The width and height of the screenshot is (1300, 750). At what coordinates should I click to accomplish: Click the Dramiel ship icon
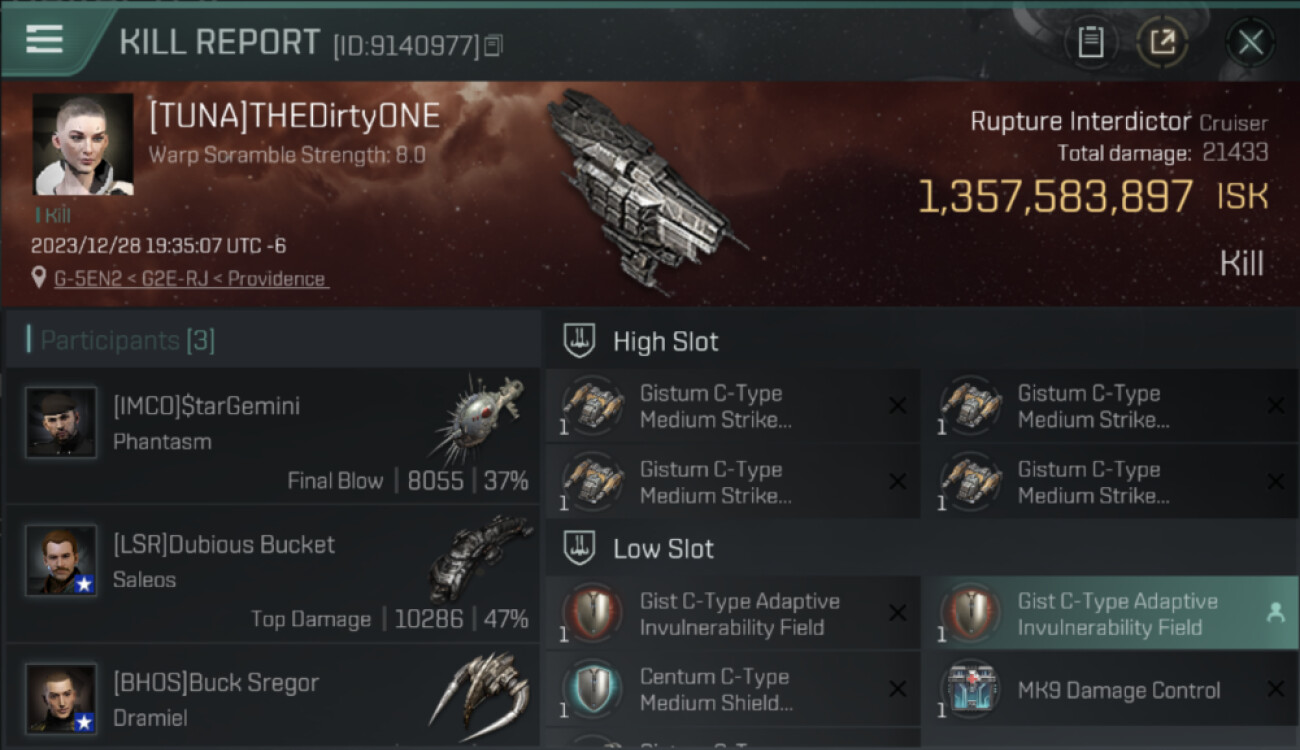(x=481, y=690)
